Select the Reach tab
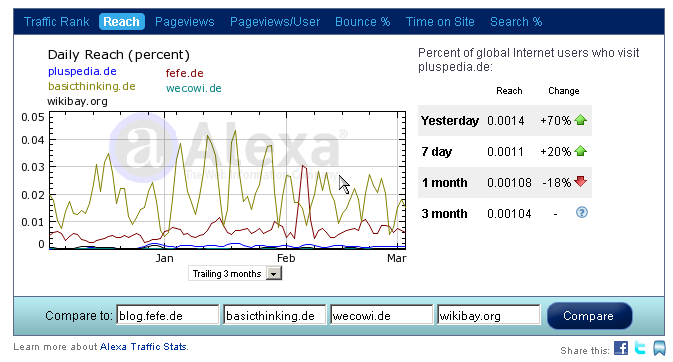 [x=121, y=22]
